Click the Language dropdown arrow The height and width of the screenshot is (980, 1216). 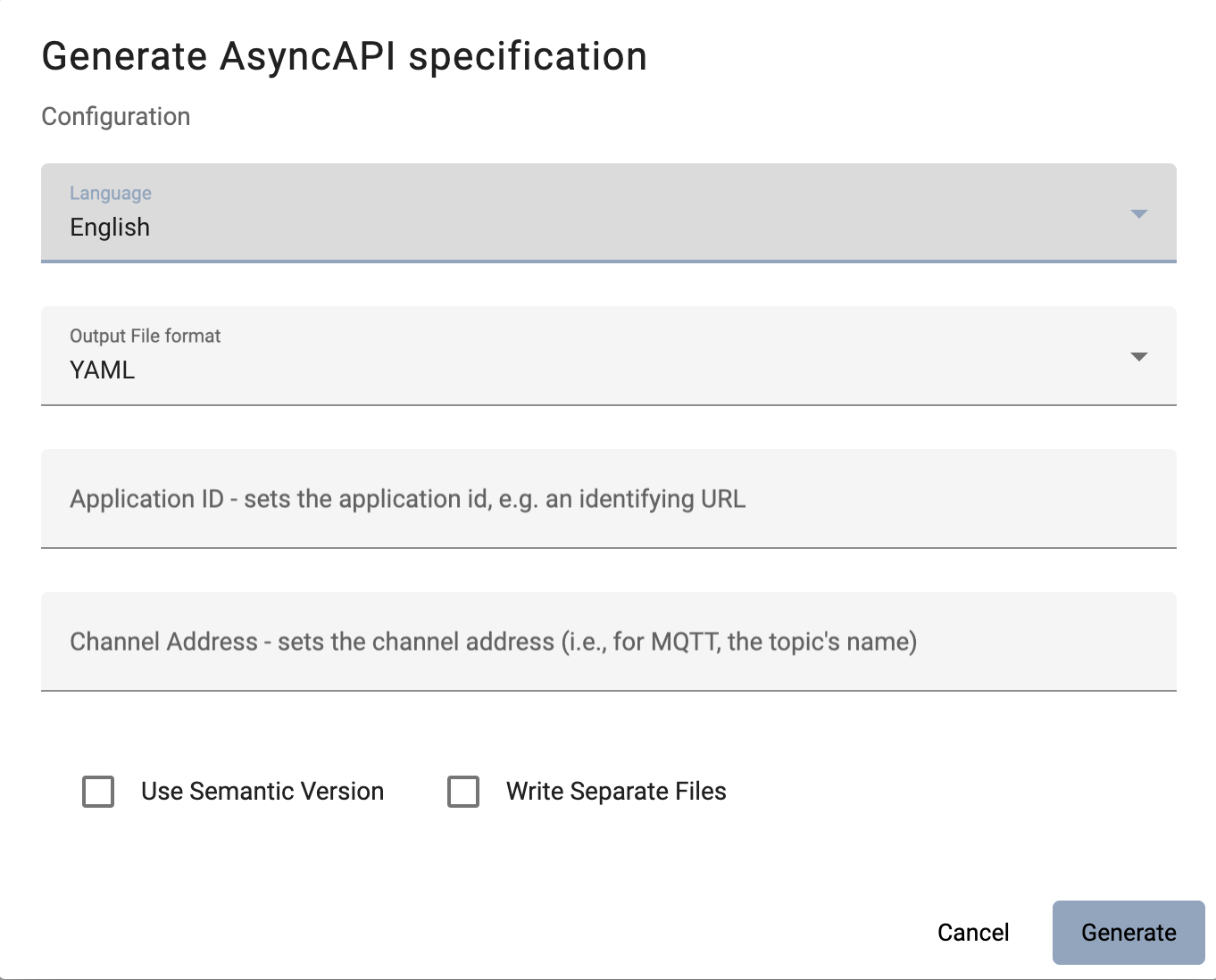1138,214
